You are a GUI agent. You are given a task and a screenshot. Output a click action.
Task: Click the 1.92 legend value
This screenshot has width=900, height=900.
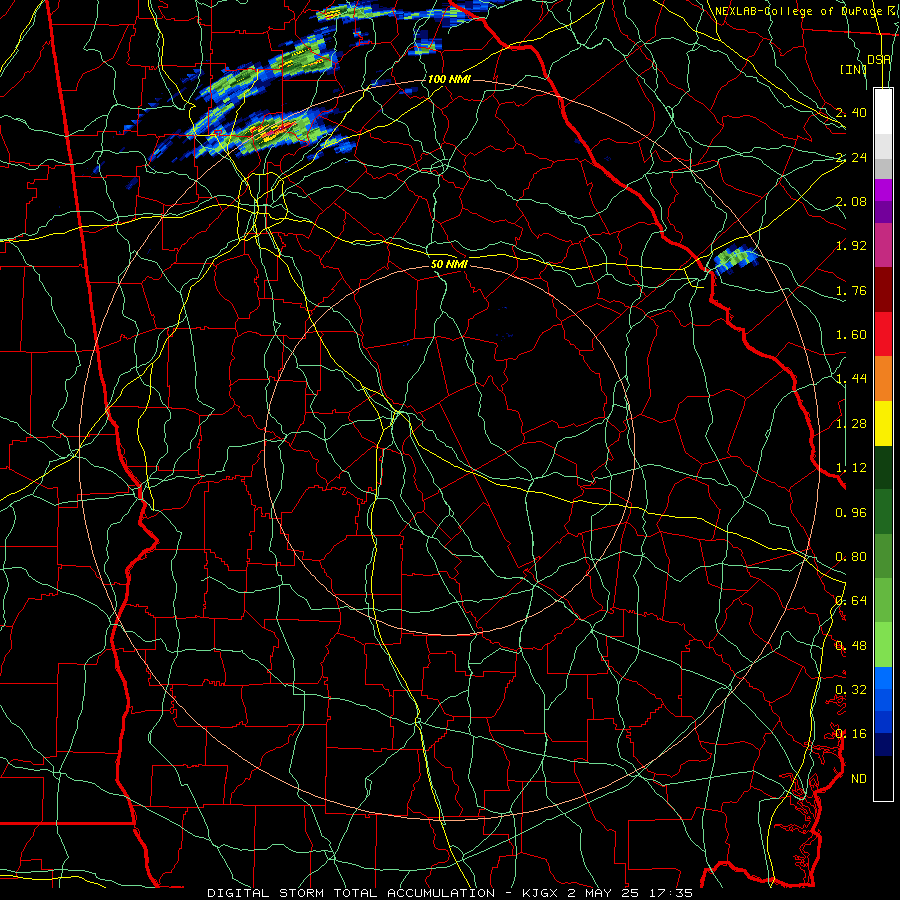tap(851, 246)
